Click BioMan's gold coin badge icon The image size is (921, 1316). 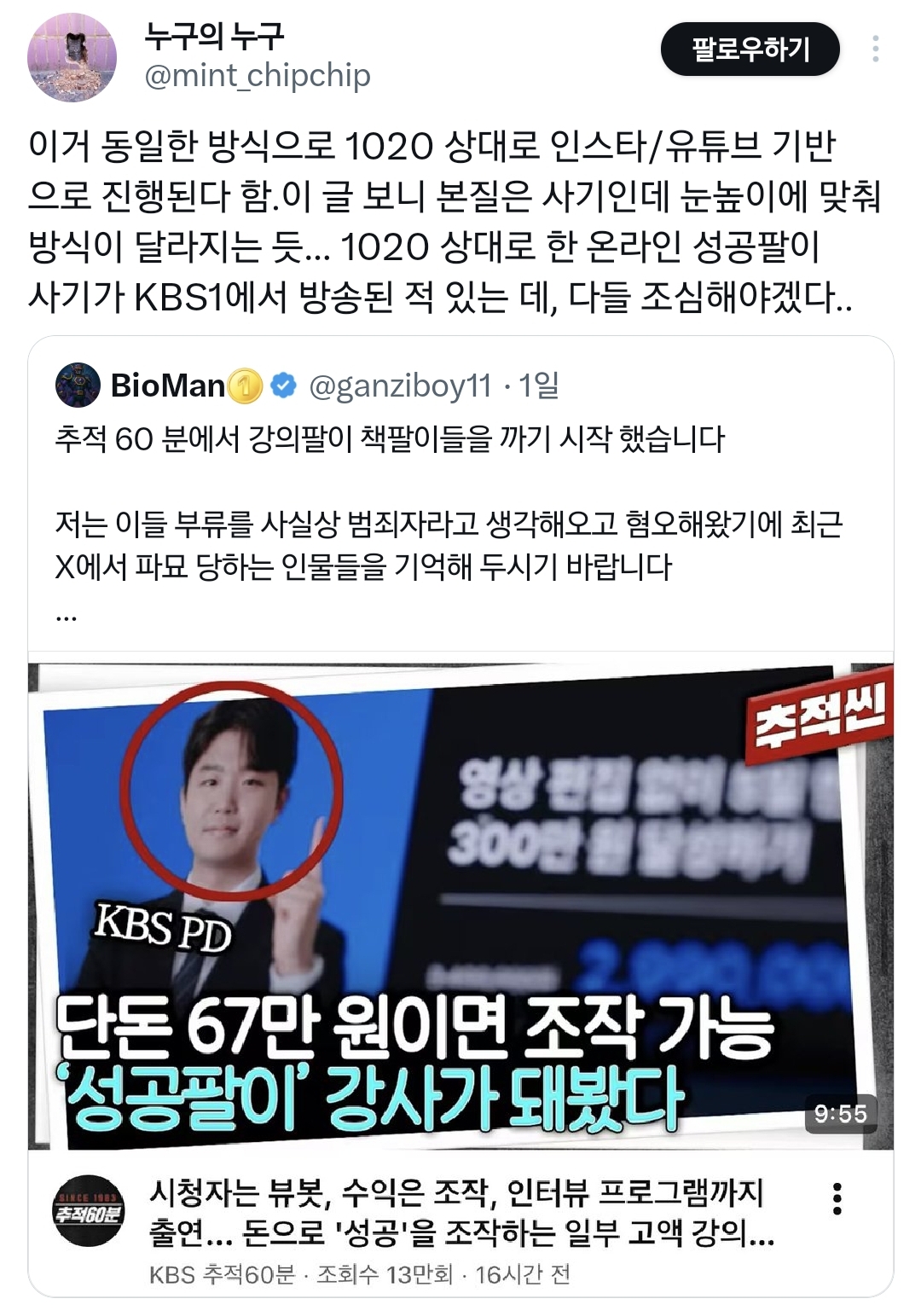point(245,386)
